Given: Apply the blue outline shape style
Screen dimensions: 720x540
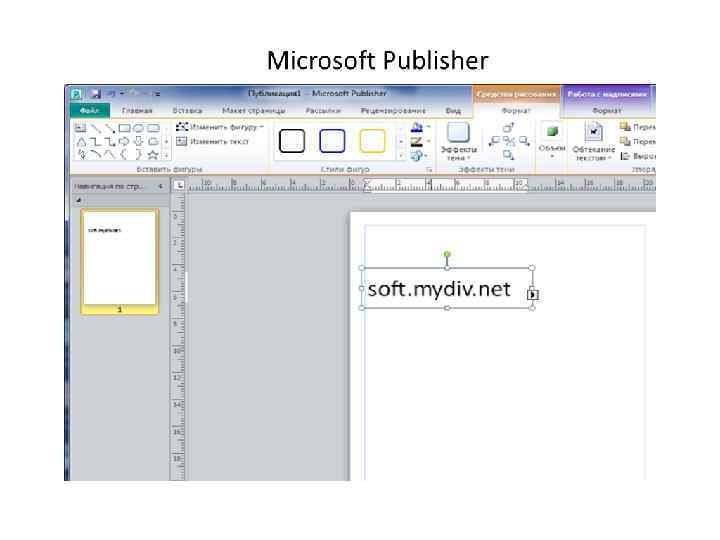Looking at the screenshot, I should [332, 141].
